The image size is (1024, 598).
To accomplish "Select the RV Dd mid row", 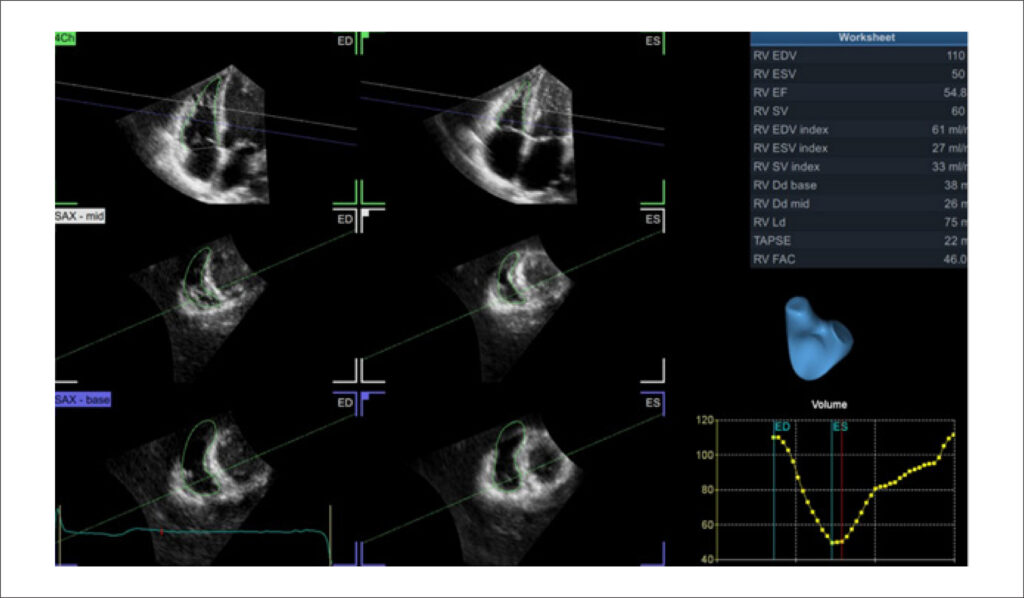I will pyautogui.click(x=859, y=204).
